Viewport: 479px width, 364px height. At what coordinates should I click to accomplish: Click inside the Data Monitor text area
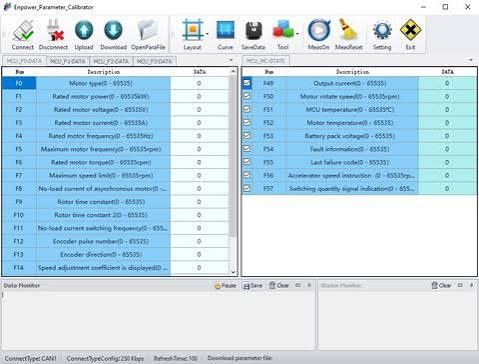pos(158,320)
